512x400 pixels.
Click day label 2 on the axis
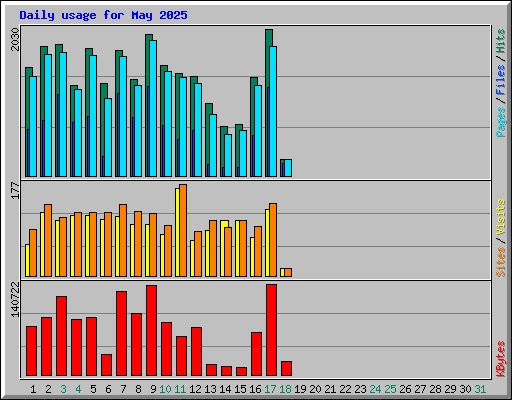tap(48, 389)
